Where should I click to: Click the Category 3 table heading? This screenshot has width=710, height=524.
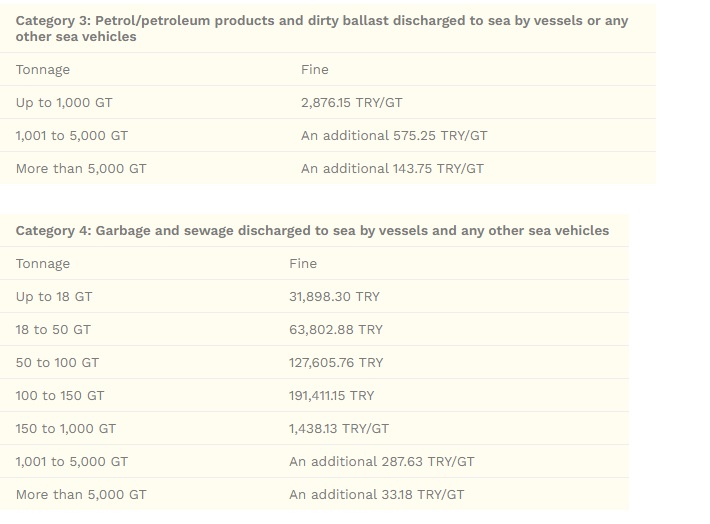click(x=322, y=28)
